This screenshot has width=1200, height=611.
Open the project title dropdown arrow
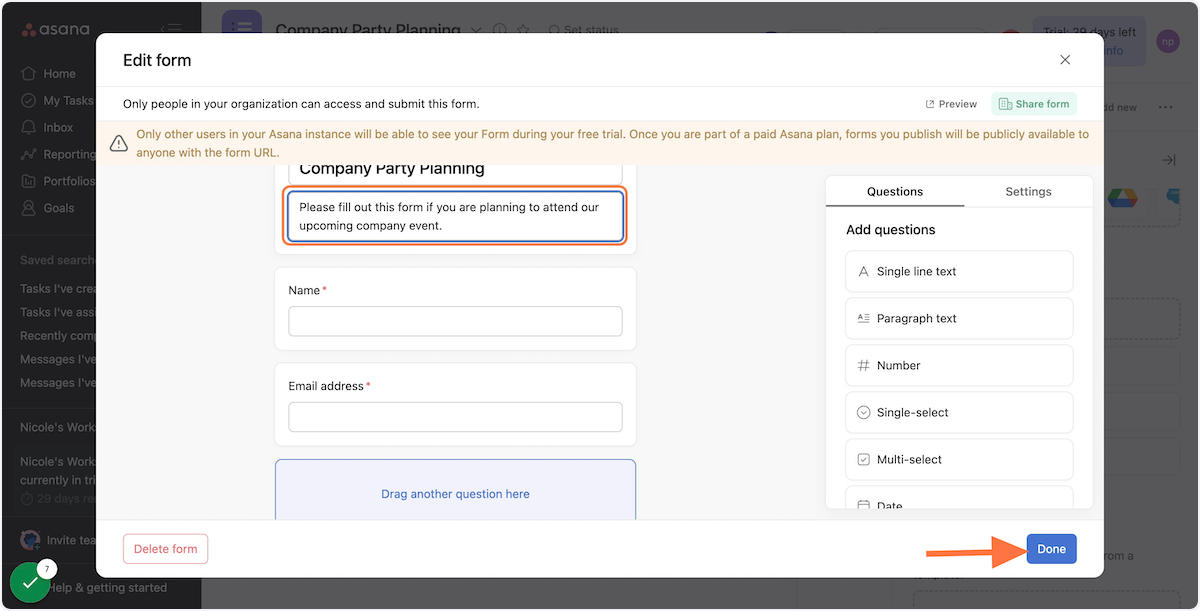click(x=476, y=31)
